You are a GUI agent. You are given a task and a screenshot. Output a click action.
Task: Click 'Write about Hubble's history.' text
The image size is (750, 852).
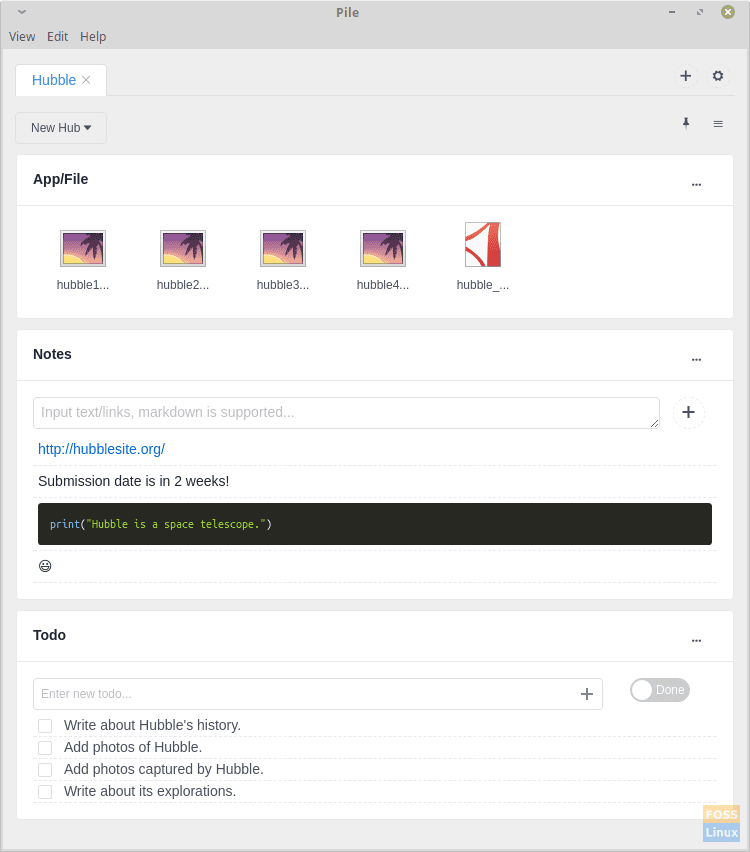tap(152, 725)
